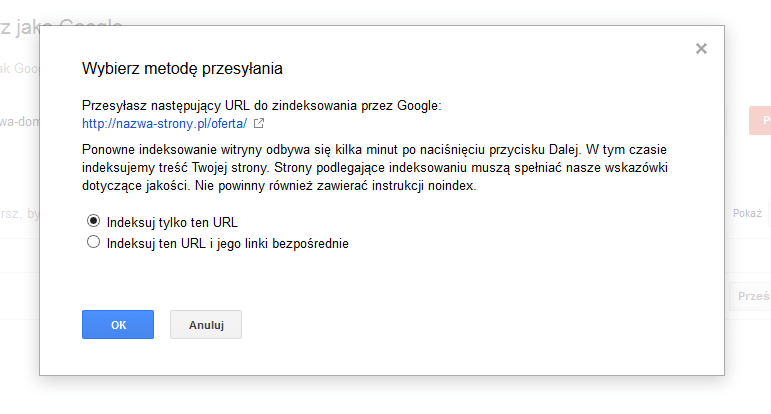Screen dimensions: 771x414
Task: Click the dialog title 'Wybierz metodę przesyłania'
Action: (x=182, y=68)
